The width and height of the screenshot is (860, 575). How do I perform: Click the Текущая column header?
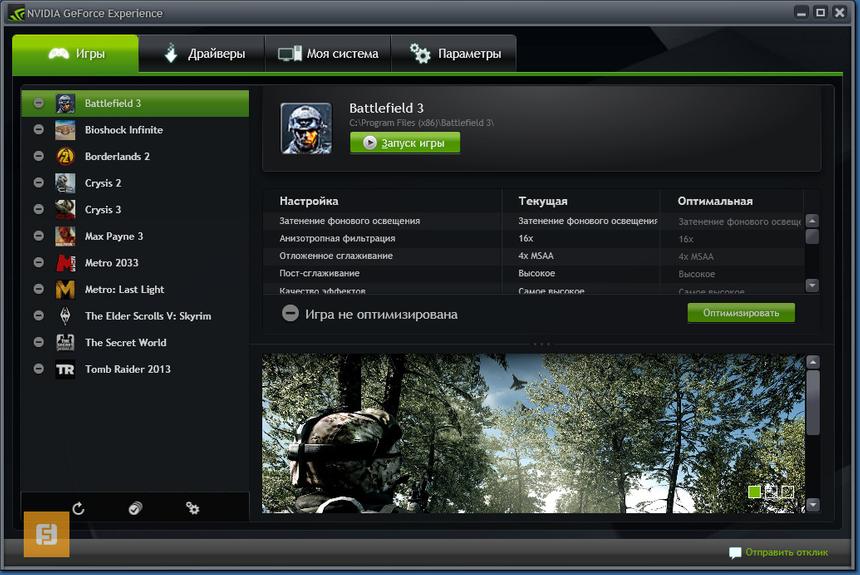543,201
